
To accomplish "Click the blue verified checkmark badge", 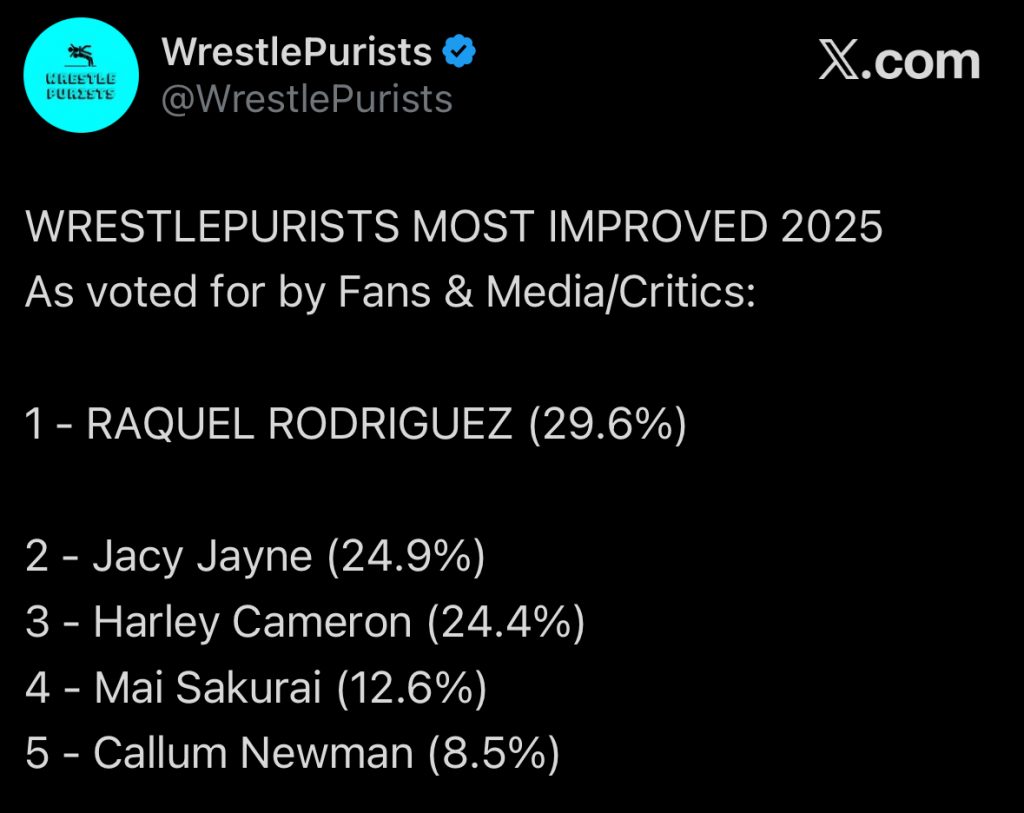I will [x=458, y=52].
